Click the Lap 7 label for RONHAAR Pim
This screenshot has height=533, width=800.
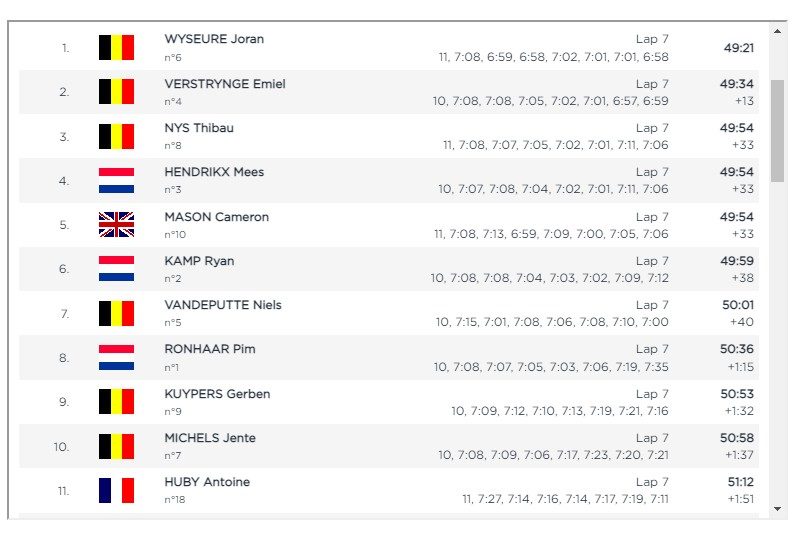[652, 349]
